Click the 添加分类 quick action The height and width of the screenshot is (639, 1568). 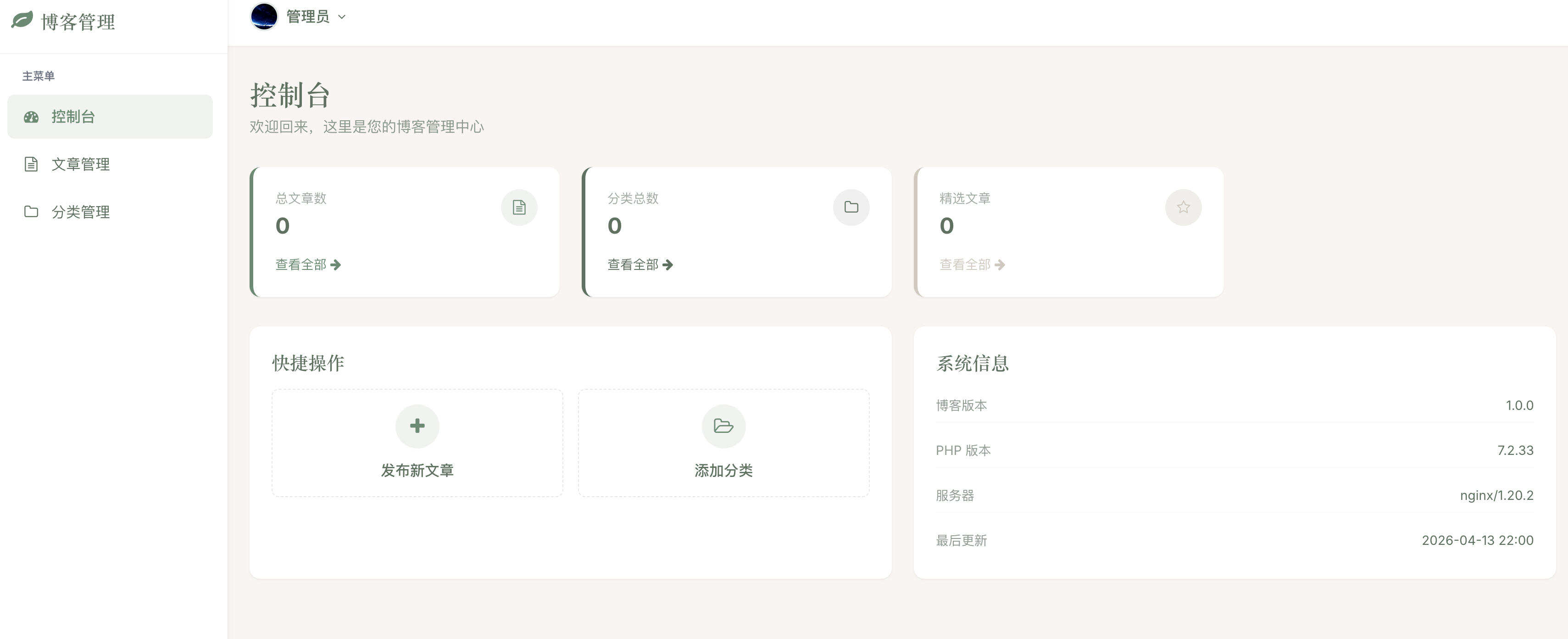pyautogui.click(x=723, y=443)
